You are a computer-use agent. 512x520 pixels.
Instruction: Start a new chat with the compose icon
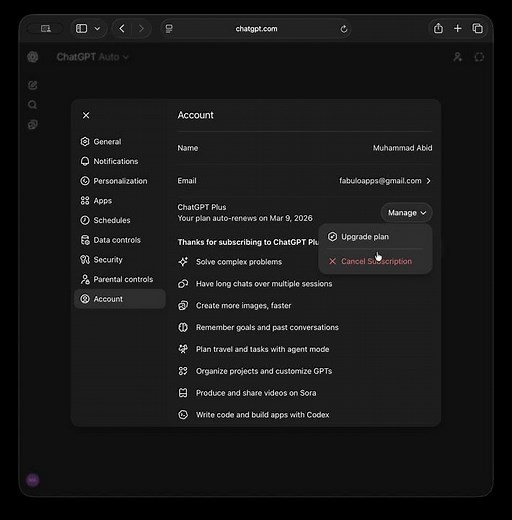(33, 85)
